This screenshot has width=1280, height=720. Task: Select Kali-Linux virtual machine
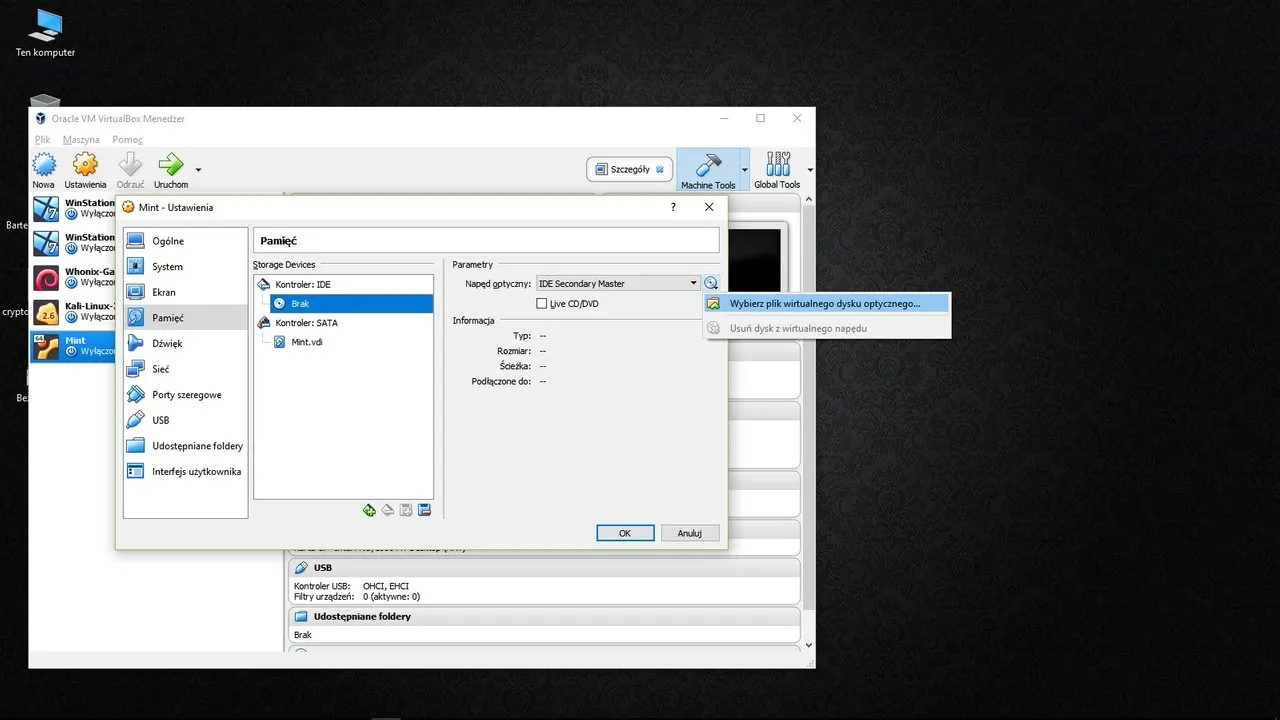74,311
